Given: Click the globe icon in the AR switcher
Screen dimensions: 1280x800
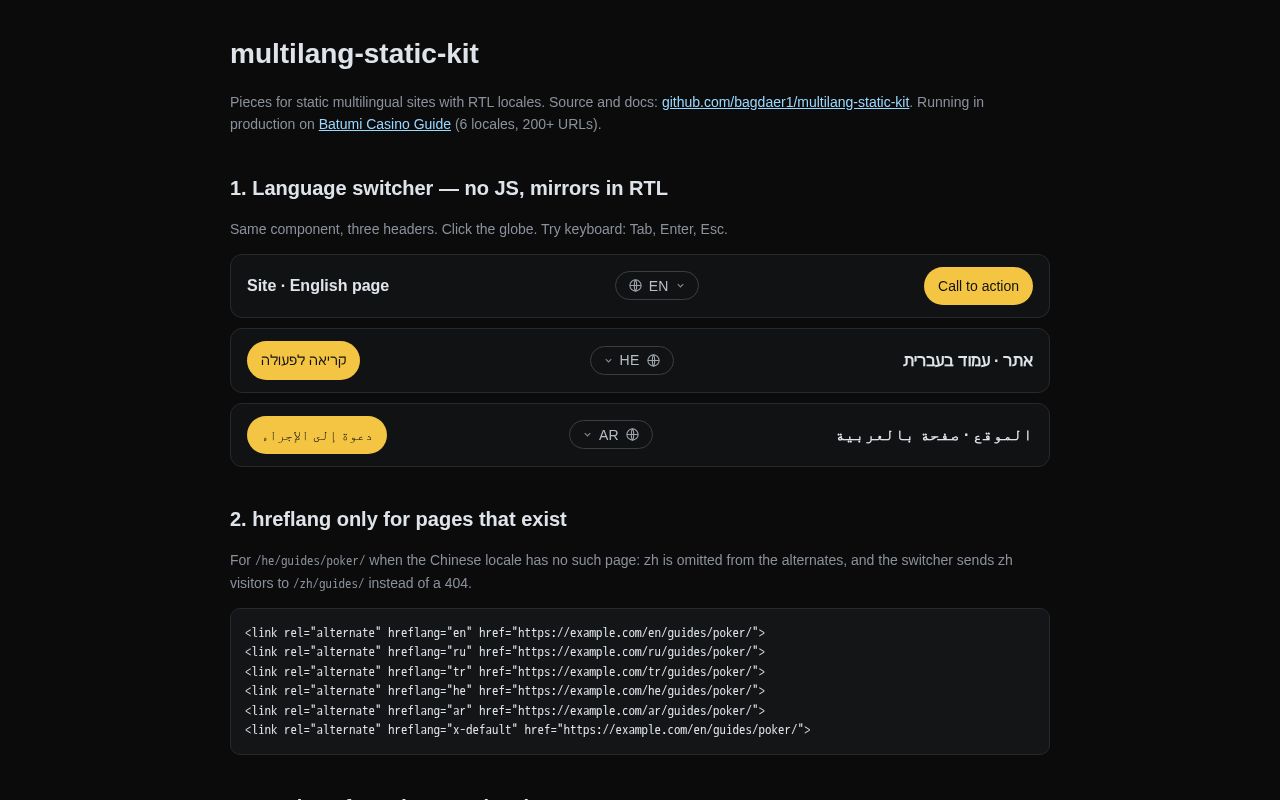Looking at the screenshot, I should [633, 435].
